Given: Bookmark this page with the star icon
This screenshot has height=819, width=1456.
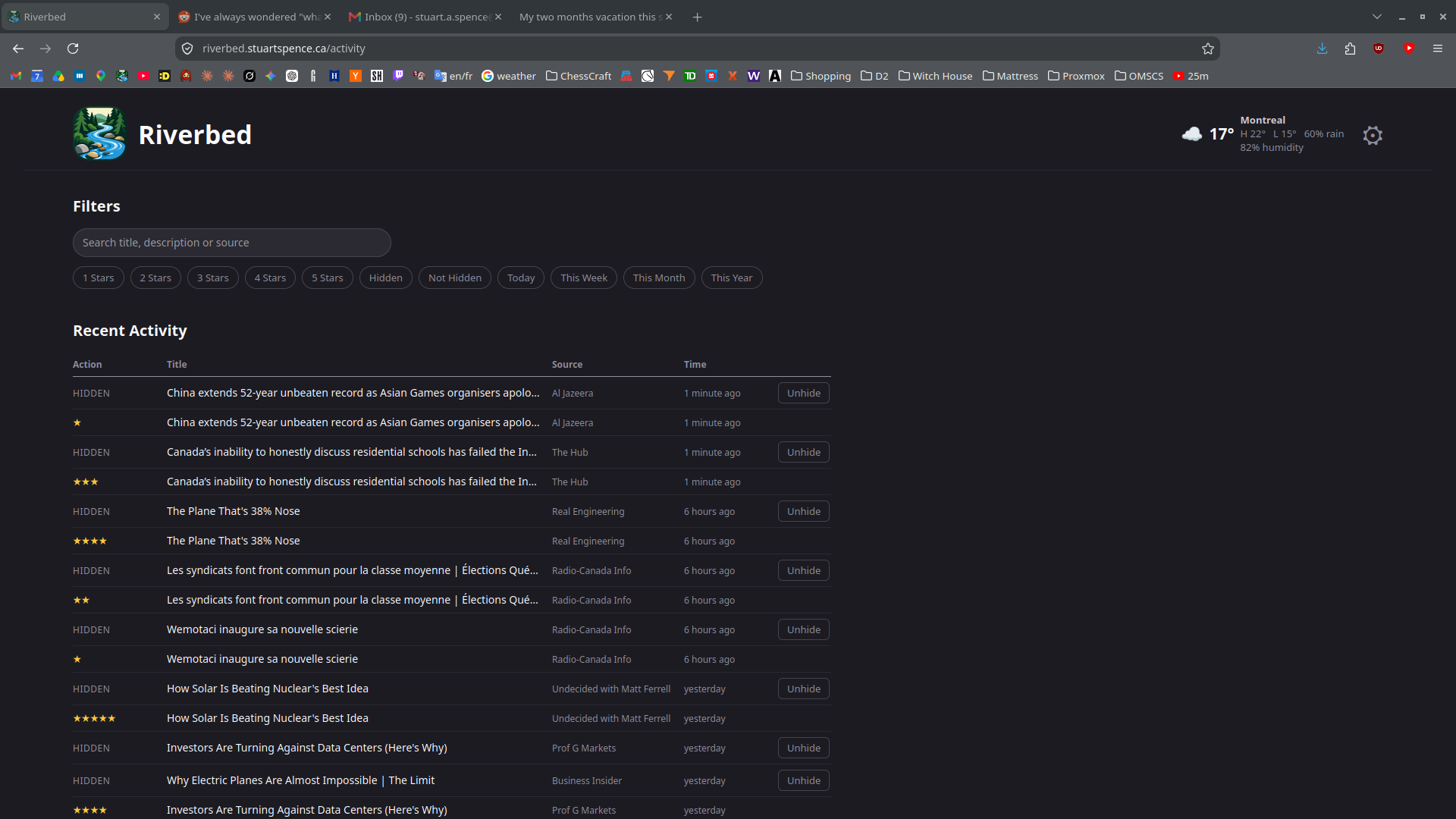Looking at the screenshot, I should coord(1208,49).
